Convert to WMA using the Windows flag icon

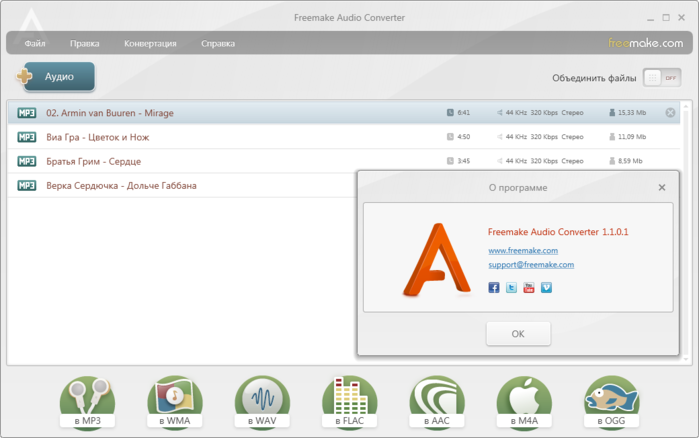point(175,402)
